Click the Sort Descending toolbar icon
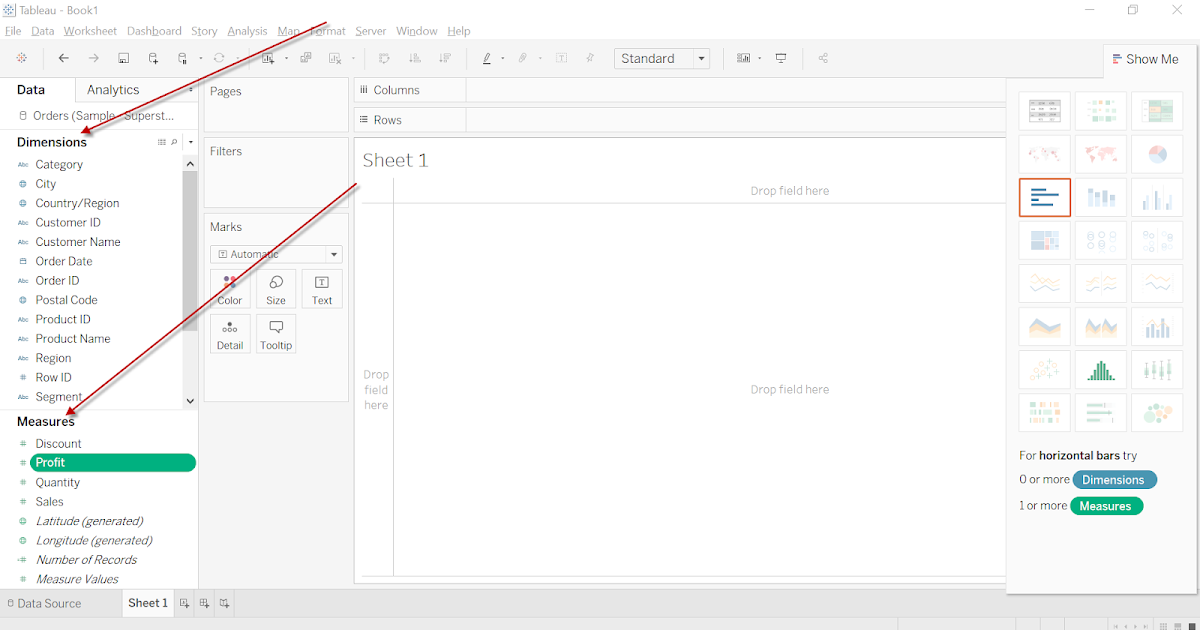The width and height of the screenshot is (1200, 630). (444, 57)
